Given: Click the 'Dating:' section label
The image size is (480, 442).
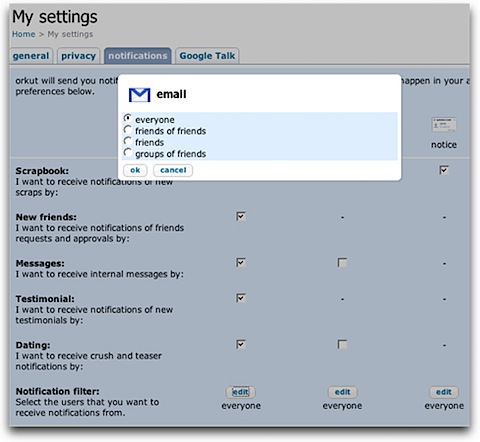Looking at the screenshot, I should pyautogui.click(x=33, y=345).
